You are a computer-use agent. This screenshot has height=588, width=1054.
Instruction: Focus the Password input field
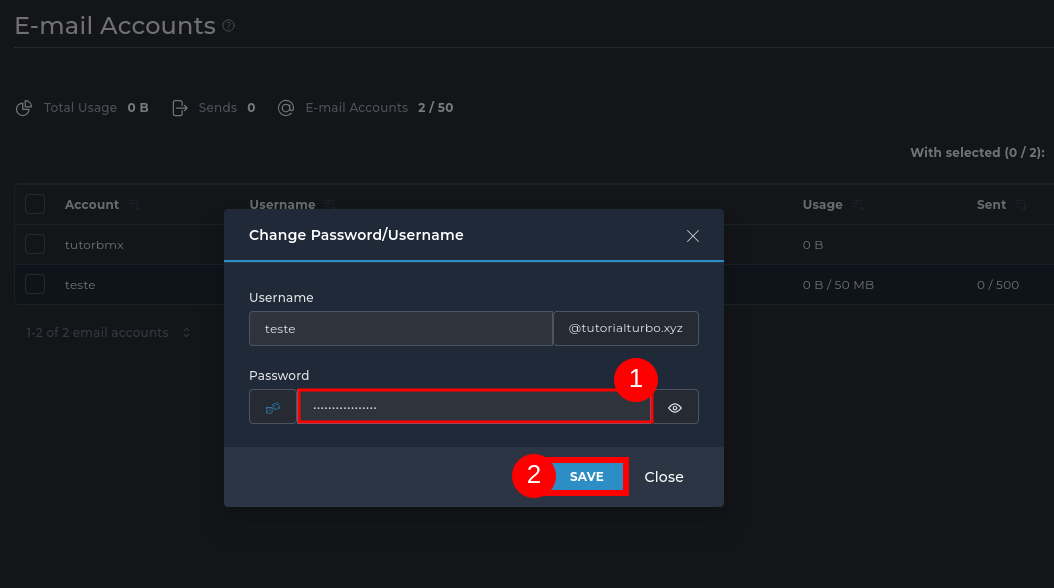pyautogui.click(x=474, y=407)
